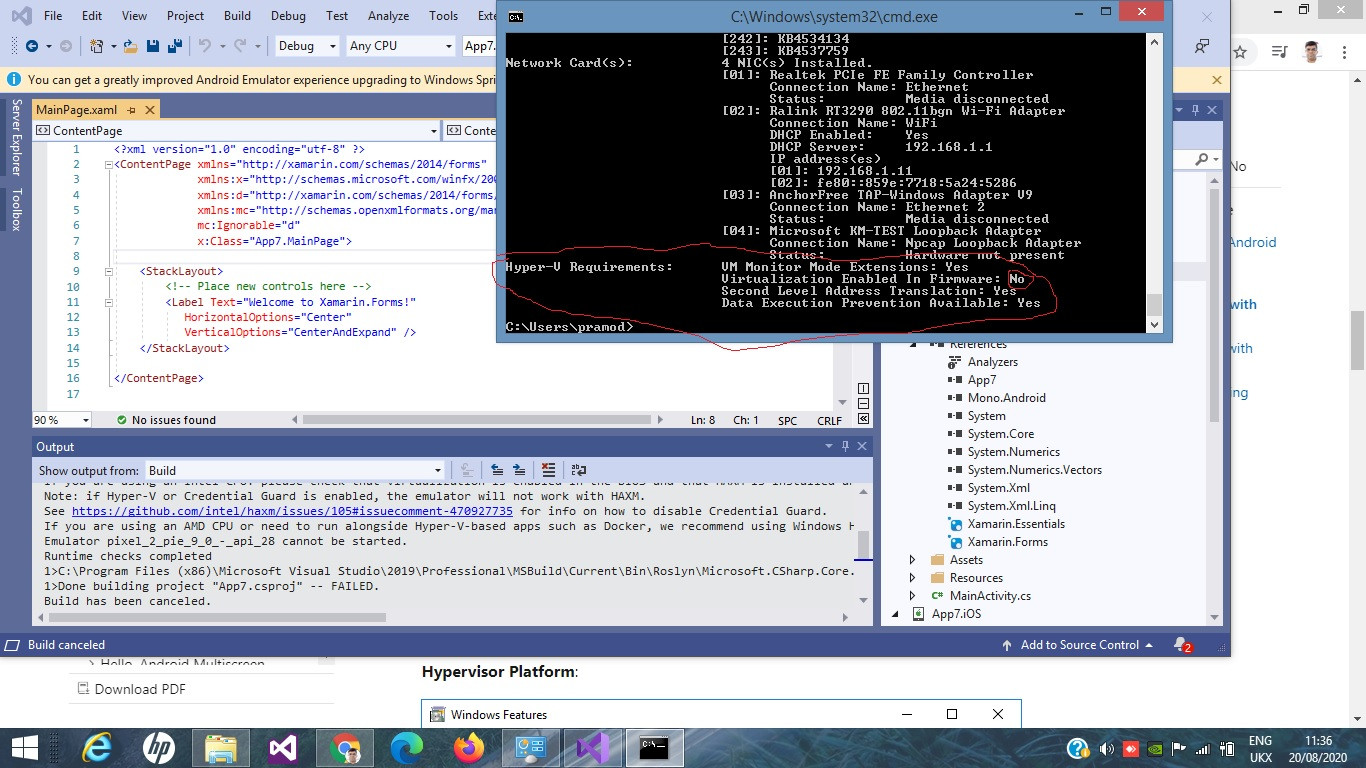This screenshot has width=1366, height=768.
Task: Open the Any CPU platform dropdown
Action: (400, 46)
